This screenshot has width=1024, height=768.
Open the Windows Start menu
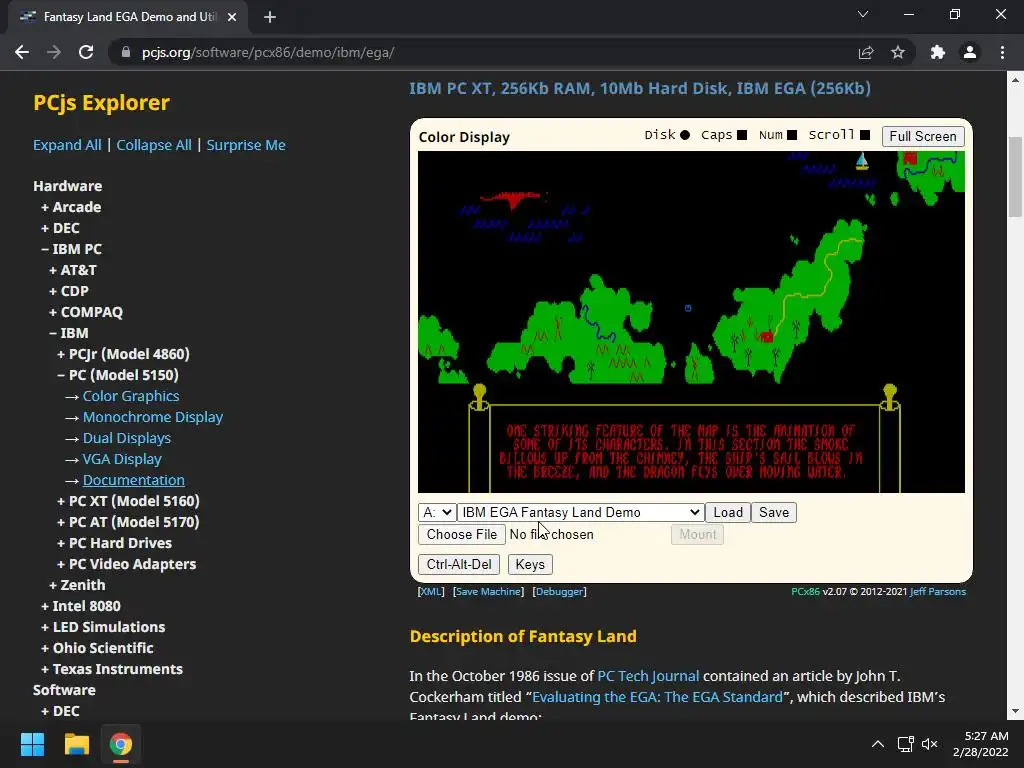32,744
